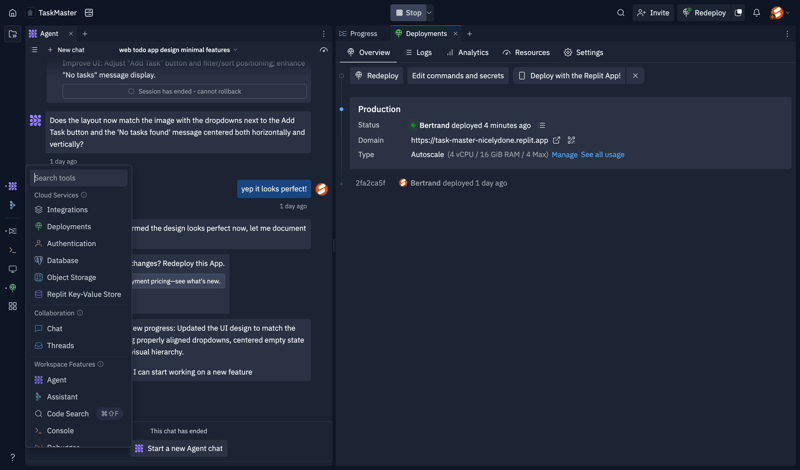Add a new tab beside the Agent tab
This screenshot has width=800, height=470.
pos(85,34)
